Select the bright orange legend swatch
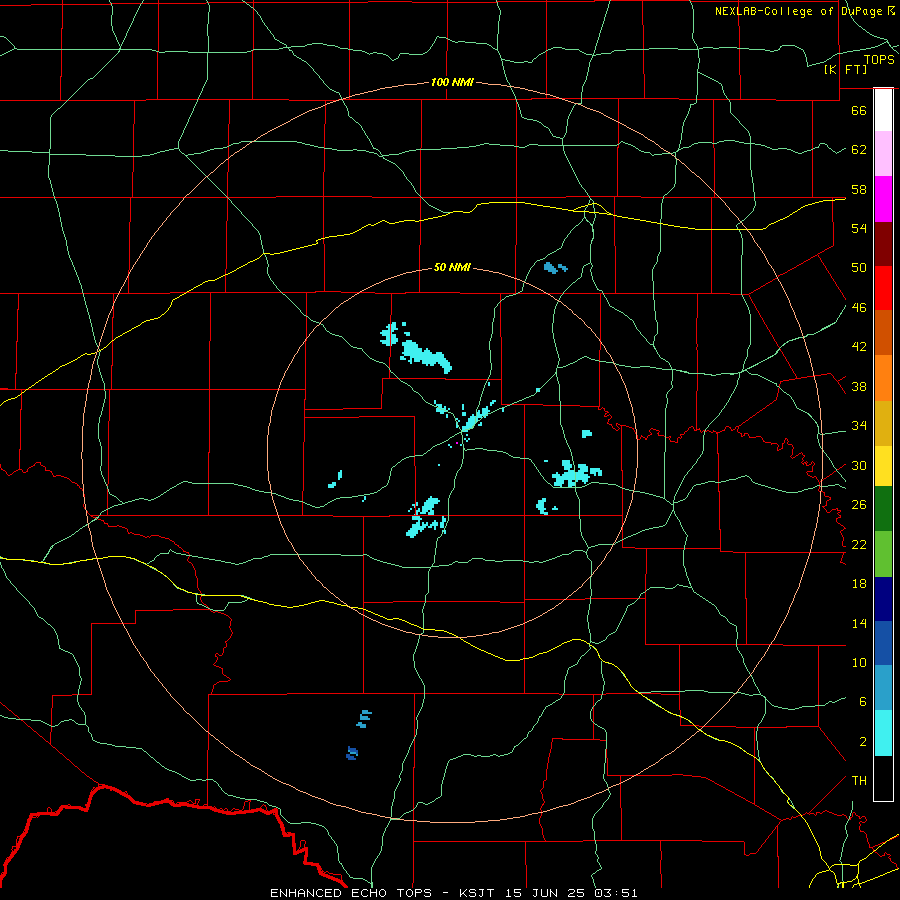This screenshot has height=900, width=900. coord(883,378)
